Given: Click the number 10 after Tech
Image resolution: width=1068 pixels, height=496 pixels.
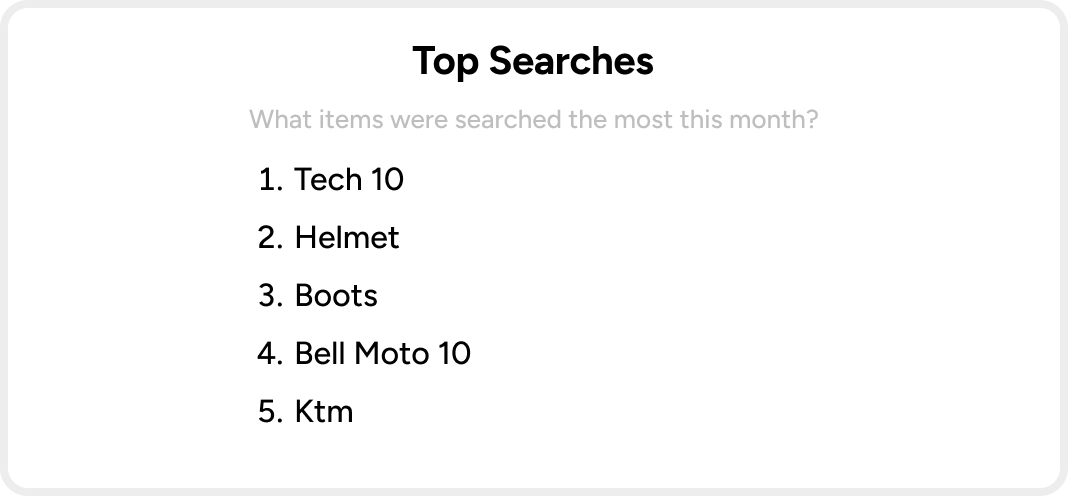Looking at the screenshot, I should point(388,179).
